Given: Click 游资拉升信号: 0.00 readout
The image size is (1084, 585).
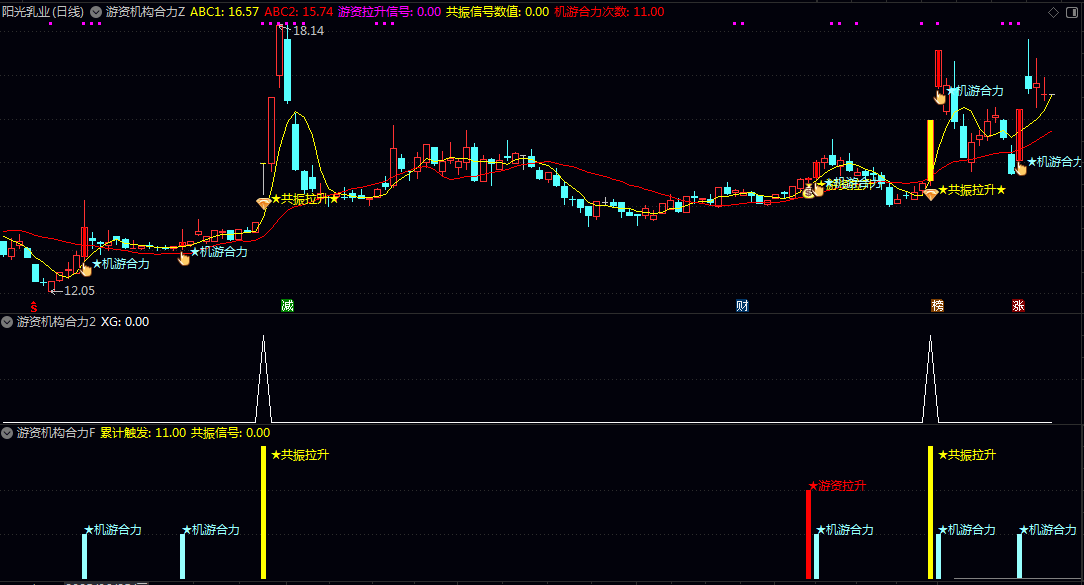Looking at the screenshot, I should (389, 12).
